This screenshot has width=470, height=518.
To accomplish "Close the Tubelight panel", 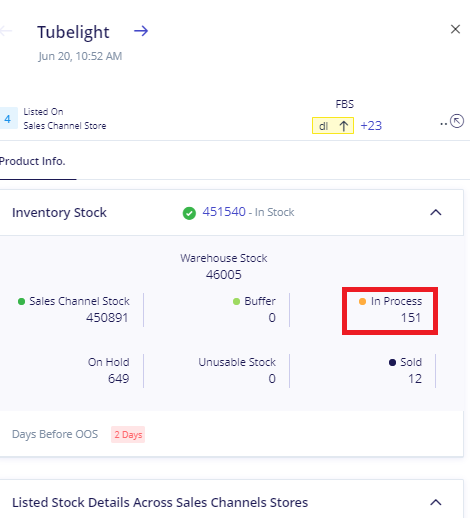I will pyautogui.click(x=455, y=29).
